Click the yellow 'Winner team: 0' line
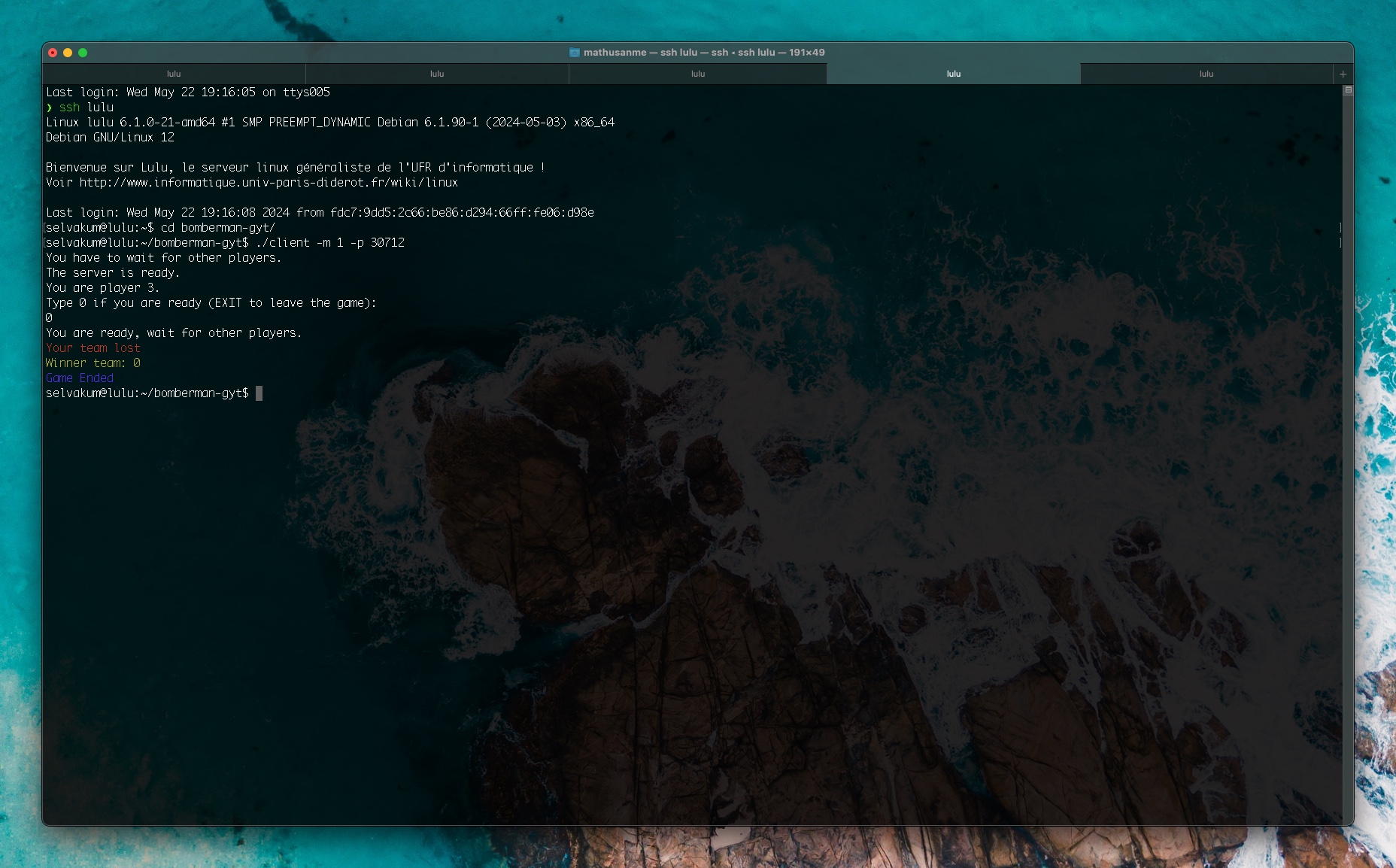Viewport: 1396px width, 868px height. click(93, 363)
